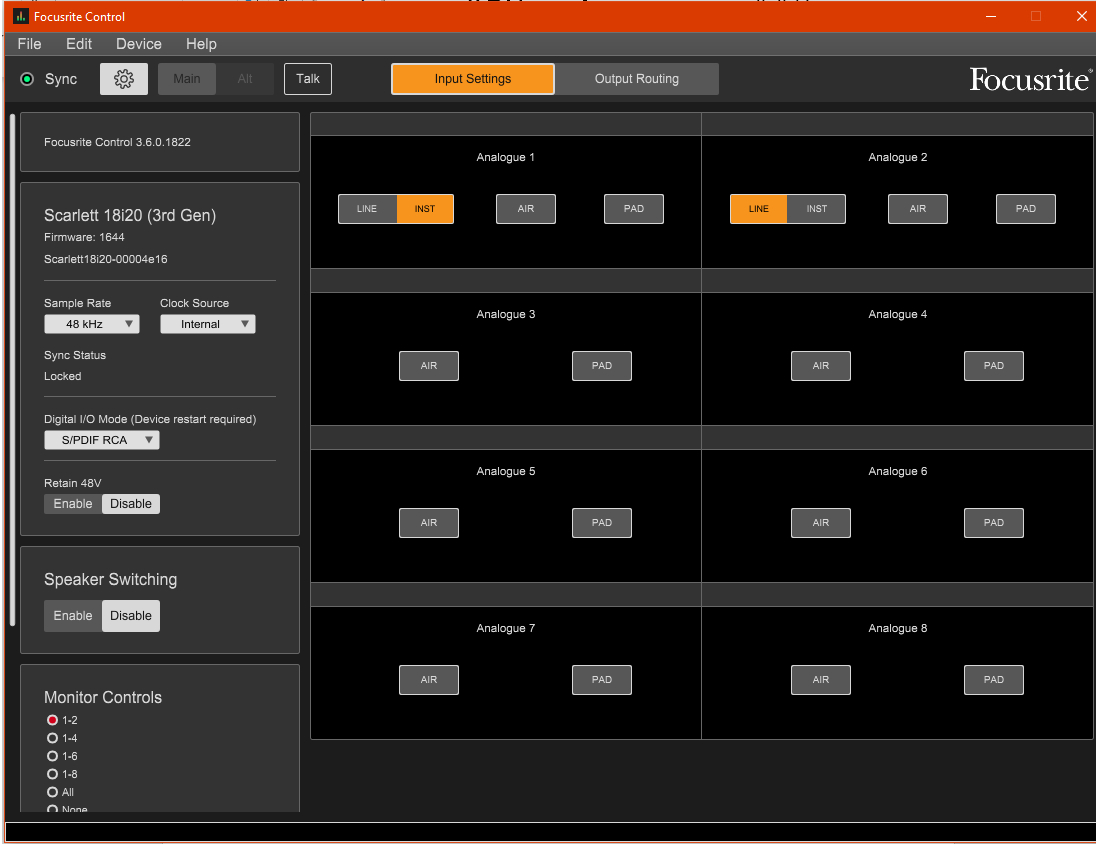The width and height of the screenshot is (1096, 847).
Task: Open the File menu
Action: coord(29,44)
